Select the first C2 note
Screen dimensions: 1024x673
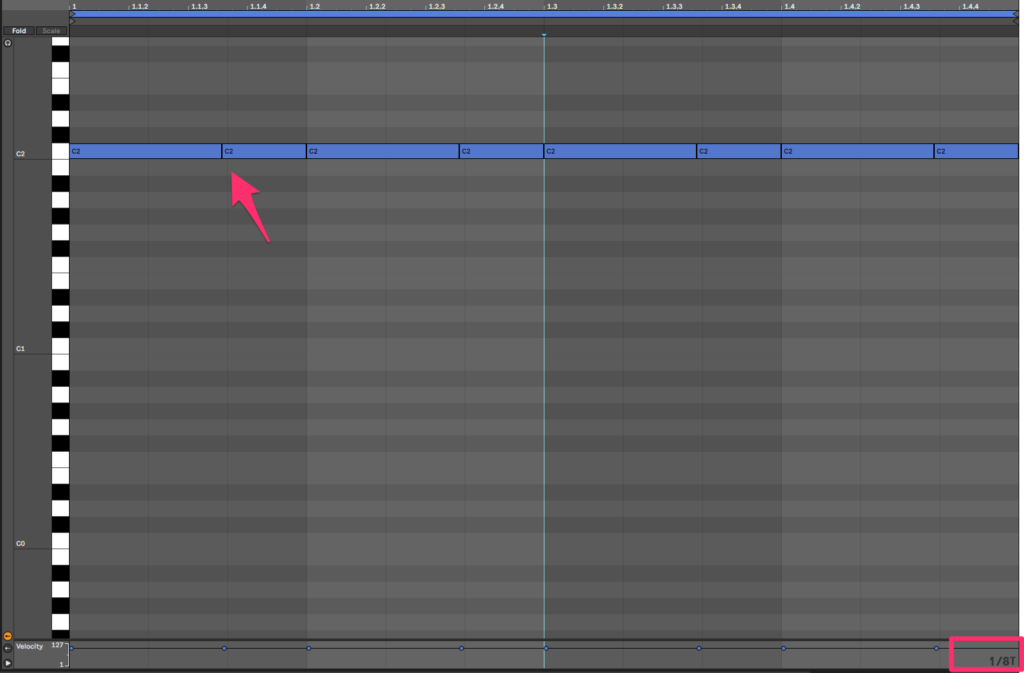146,151
